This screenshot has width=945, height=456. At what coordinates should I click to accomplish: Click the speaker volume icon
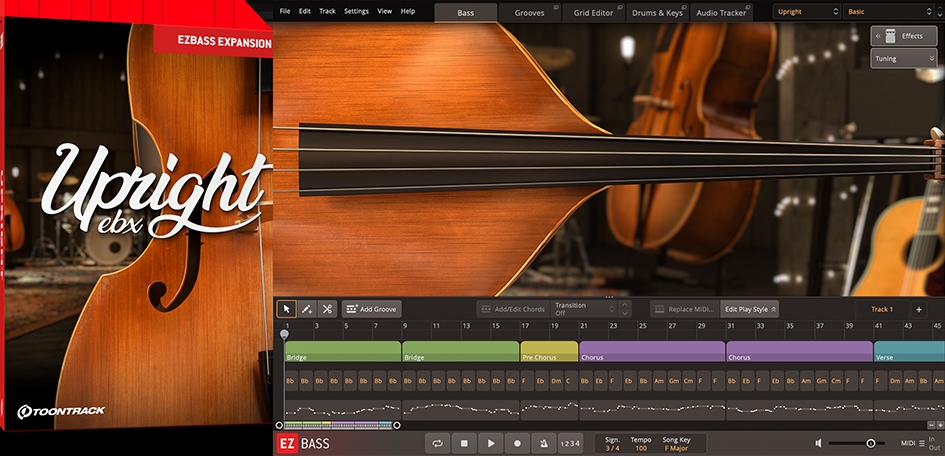(818, 443)
